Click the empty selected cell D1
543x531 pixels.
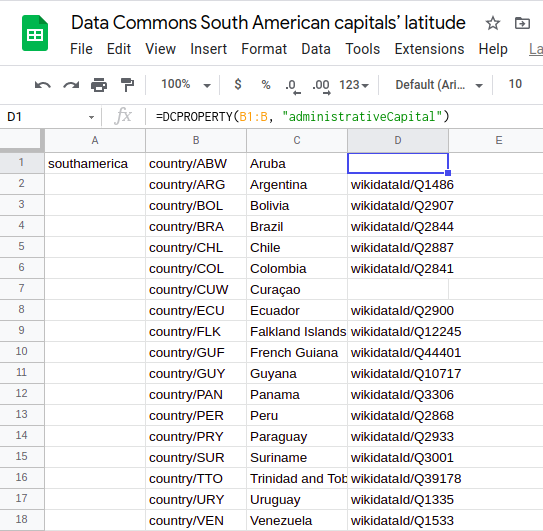398,163
